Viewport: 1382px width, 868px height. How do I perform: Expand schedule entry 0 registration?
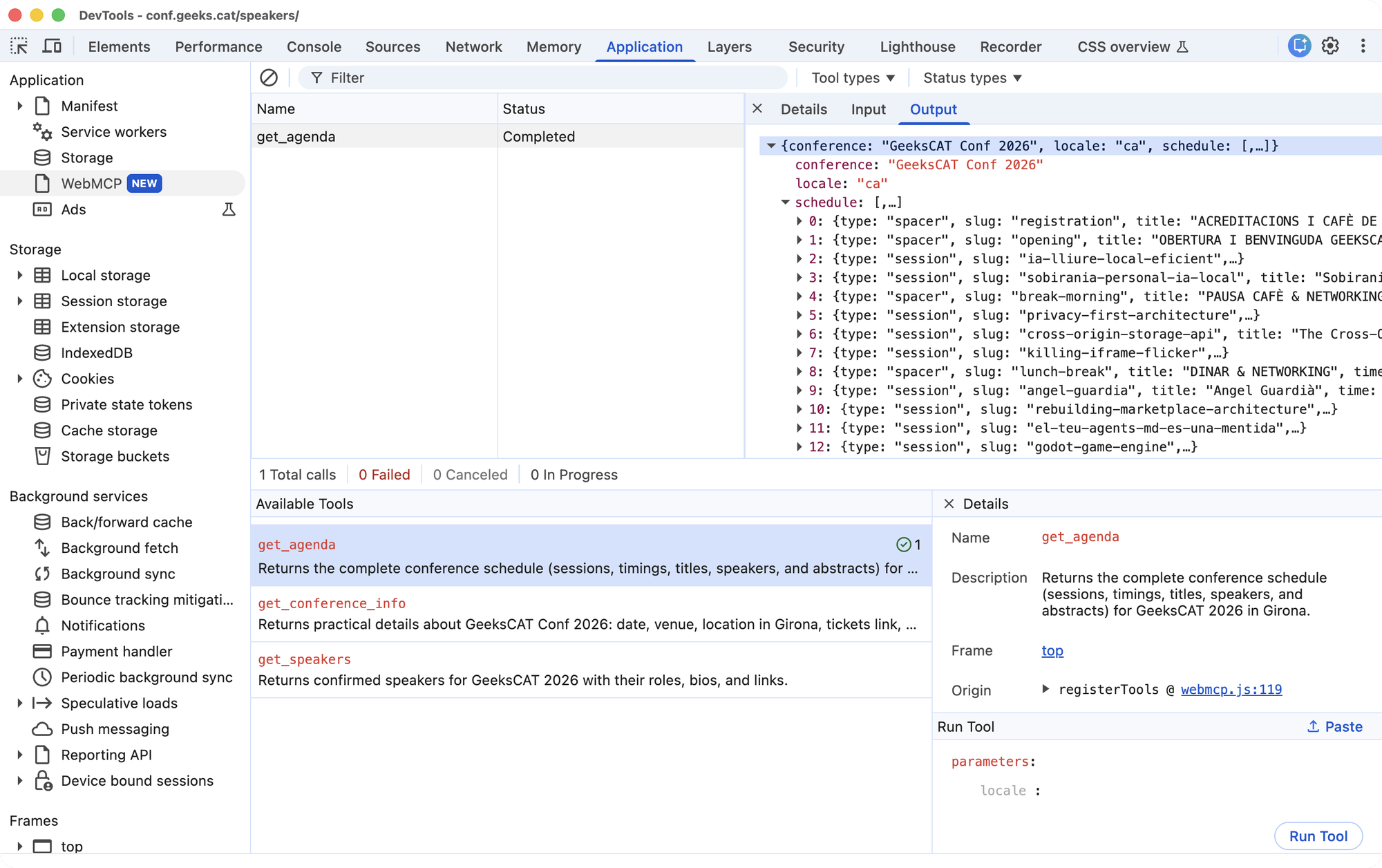pyautogui.click(x=799, y=221)
